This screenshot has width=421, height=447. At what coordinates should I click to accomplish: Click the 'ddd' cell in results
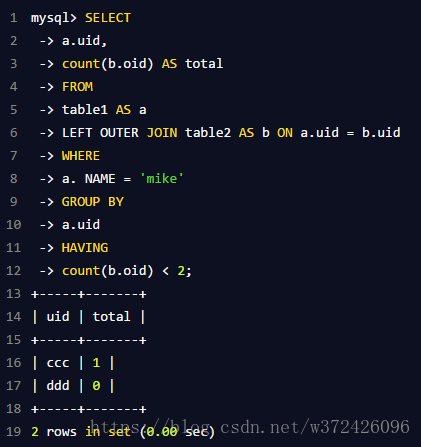click(58, 386)
